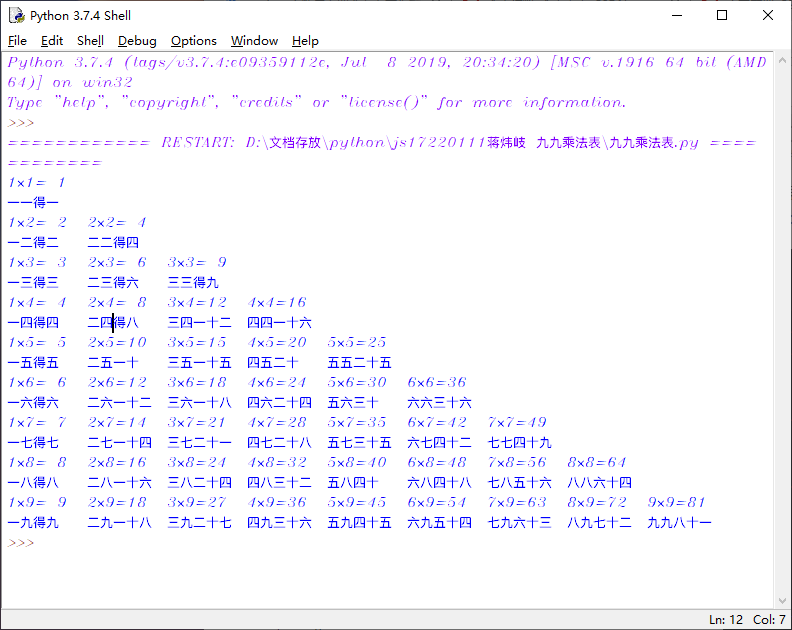Click the text 六九五十四
This screenshot has height=630, width=792.
click(x=439, y=522)
